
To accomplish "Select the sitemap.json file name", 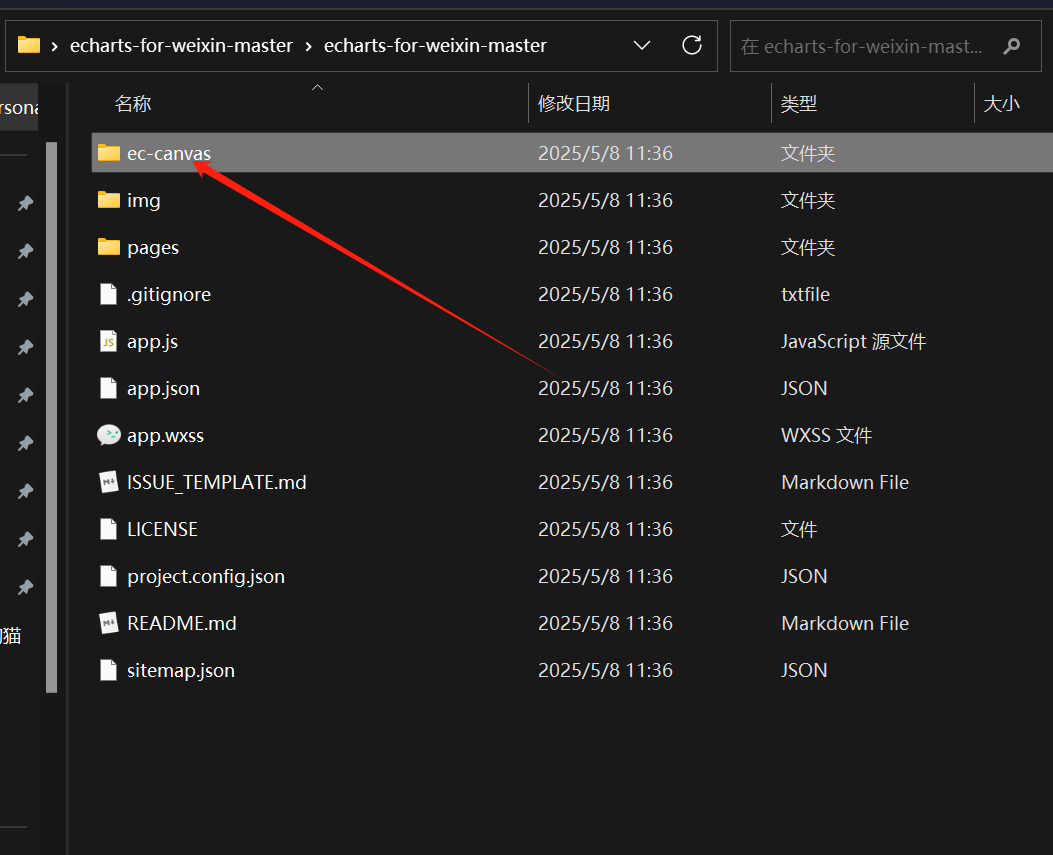I will [x=181, y=670].
